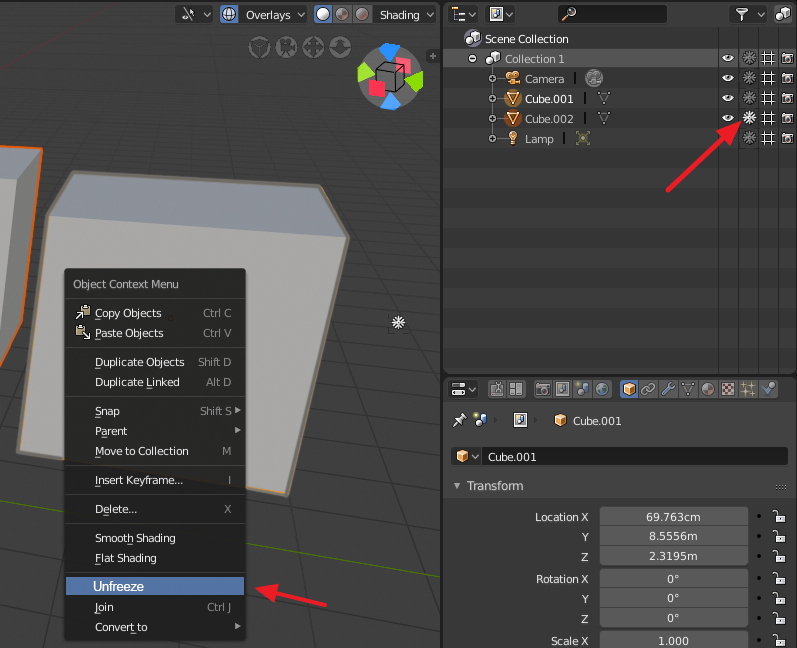Open the outliner editor type dropdown
797x648 pixels.
pos(464,14)
